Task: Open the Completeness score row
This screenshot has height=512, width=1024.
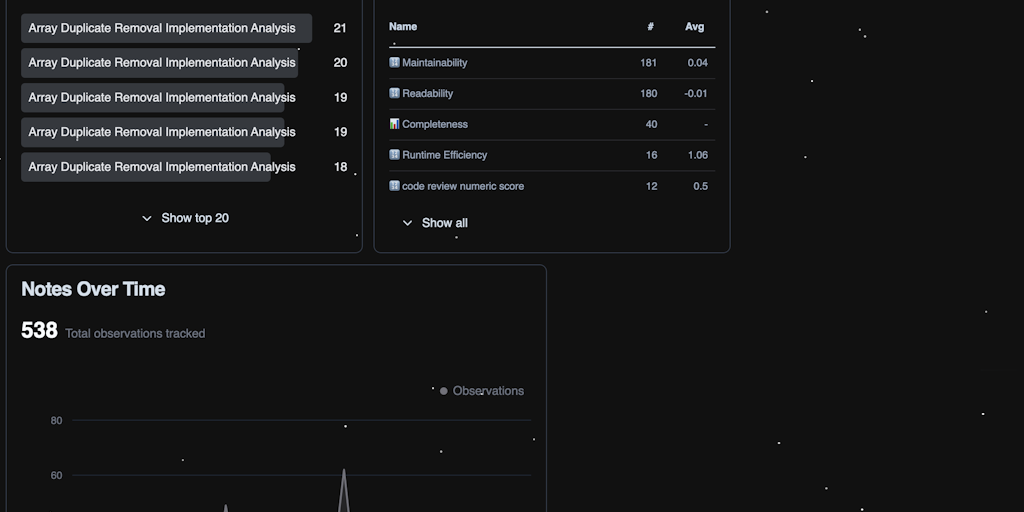Action: pyautogui.click(x=552, y=124)
